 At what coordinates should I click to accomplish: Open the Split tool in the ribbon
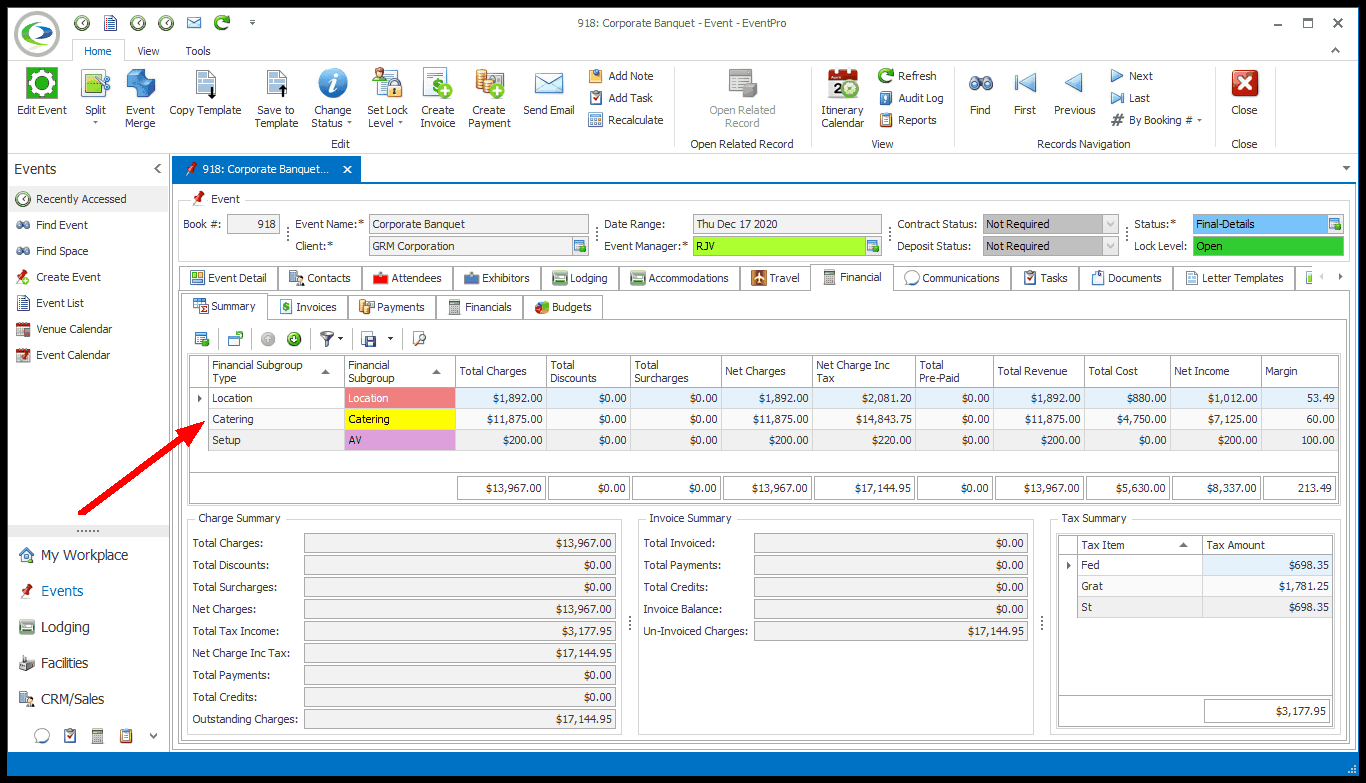(x=95, y=97)
